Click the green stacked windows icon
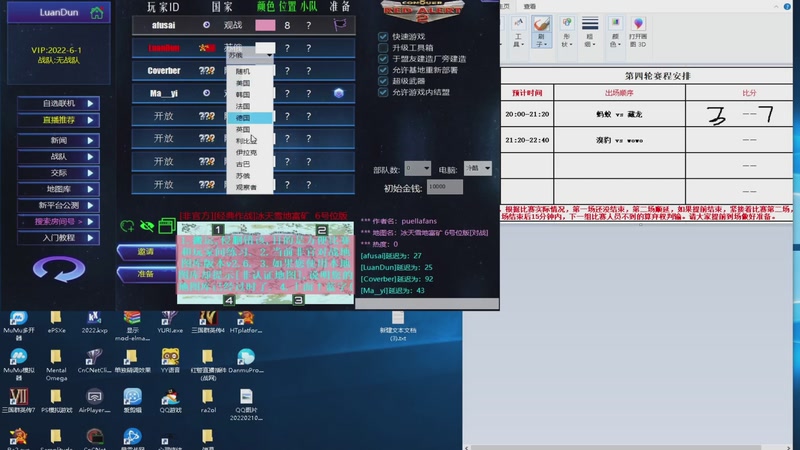The height and width of the screenshot is (450, 800). (x=167, y=226)
